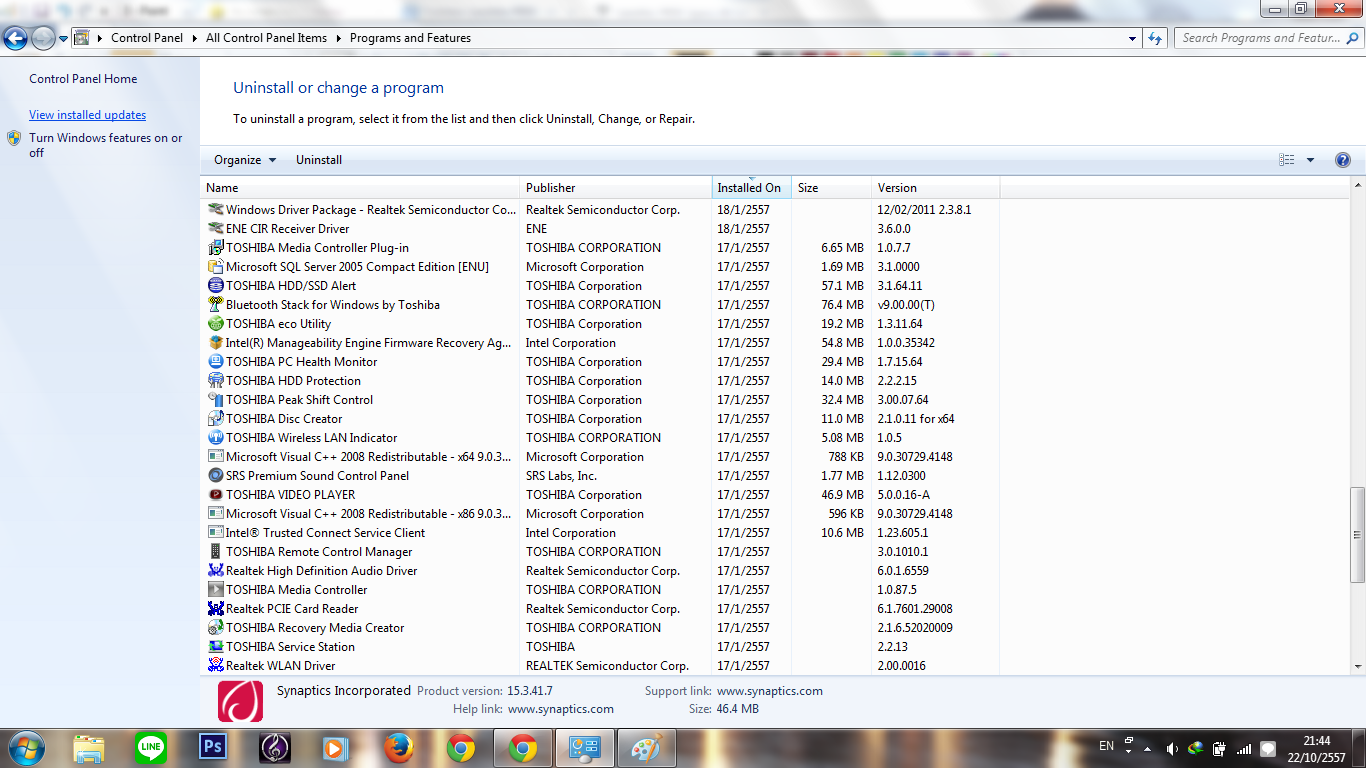Show hidden icons via the tray arrow
Viewport: 1366px width, 768px height.
(1149, 749)
